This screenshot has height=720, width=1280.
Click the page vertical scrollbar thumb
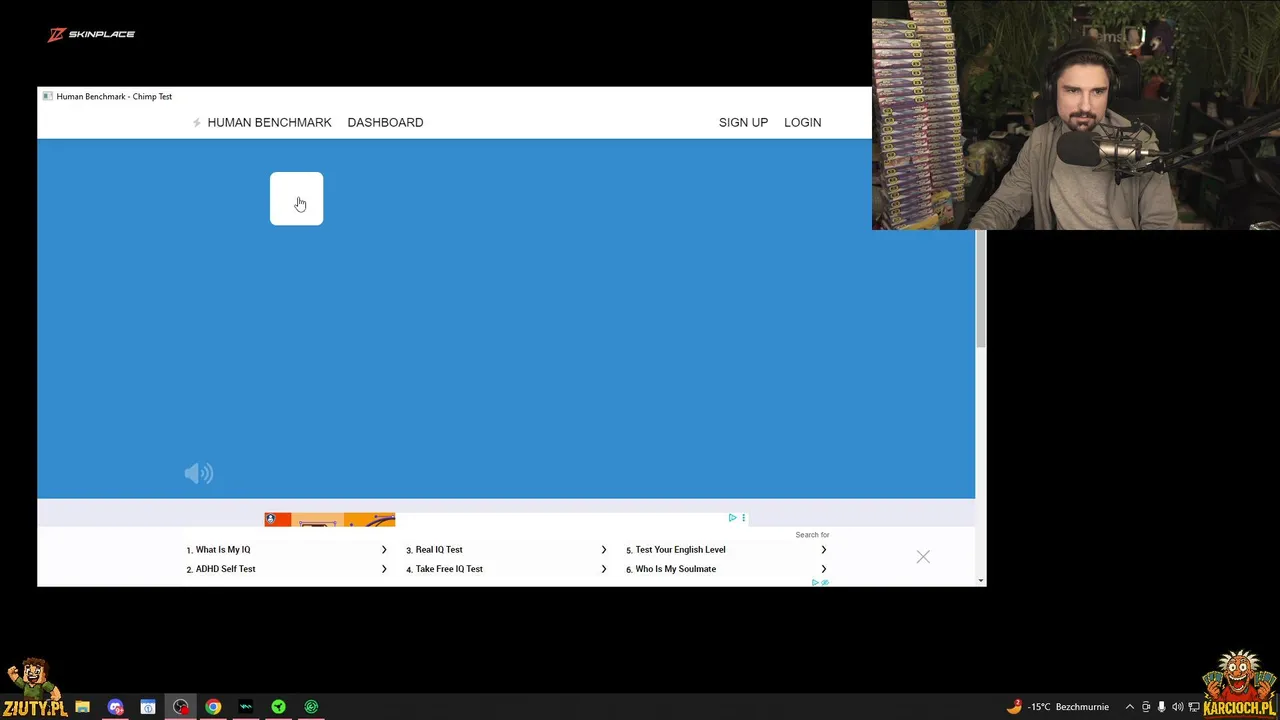tap(981, 290)
